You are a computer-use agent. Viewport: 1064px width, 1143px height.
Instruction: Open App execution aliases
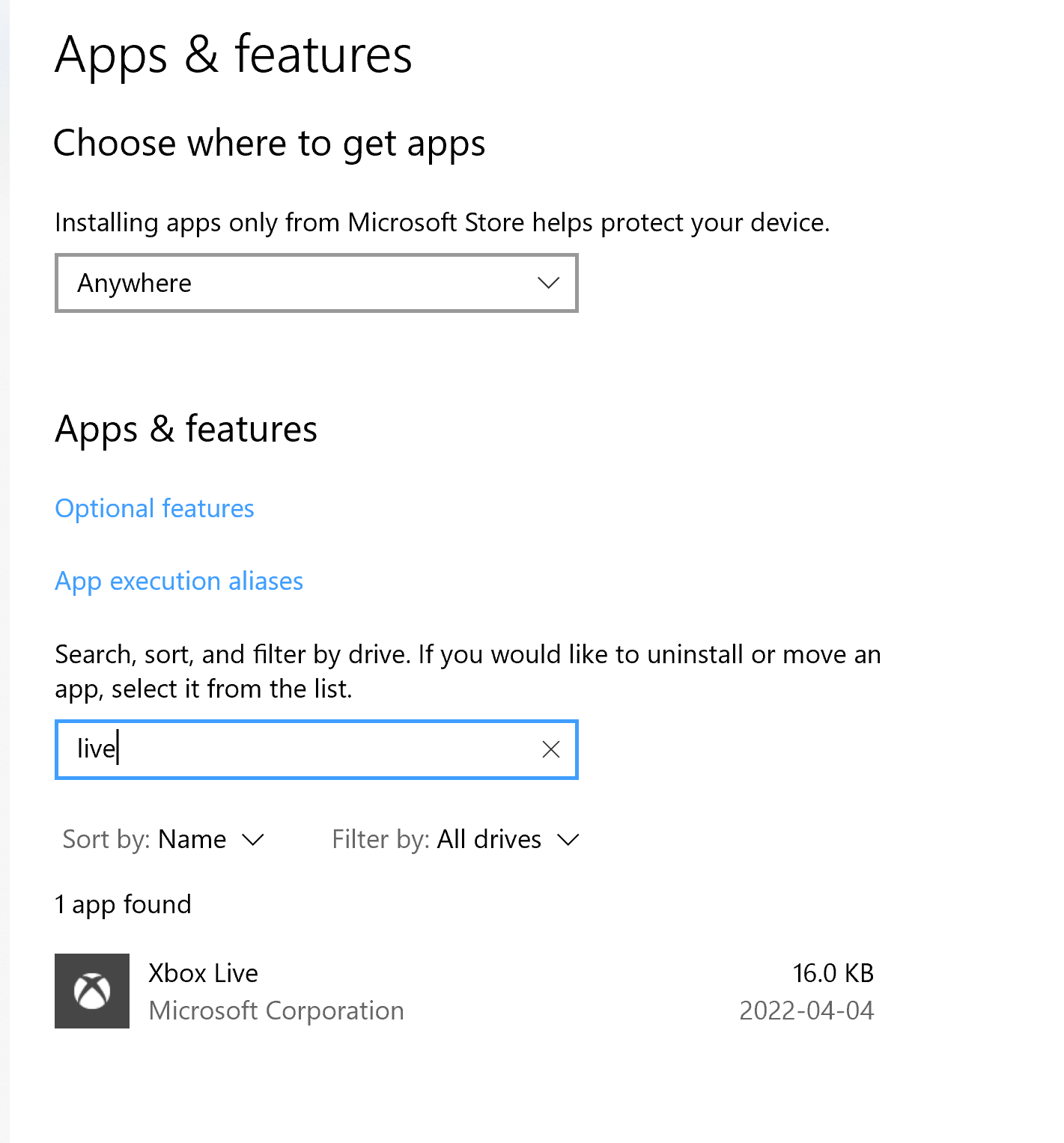coord(178,581)
